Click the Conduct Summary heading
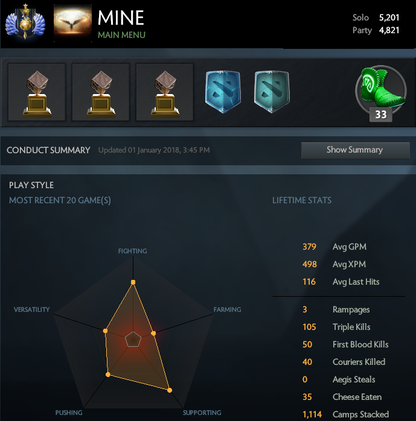This screenshot has width=416, height=421. point(48,150)
